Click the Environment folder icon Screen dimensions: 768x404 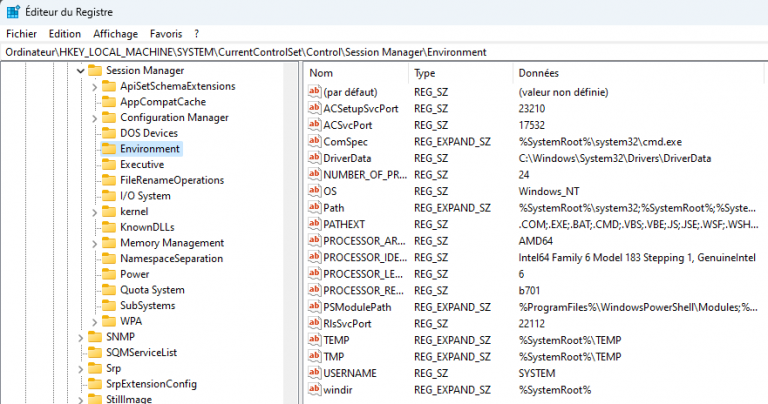coord(109,149)
